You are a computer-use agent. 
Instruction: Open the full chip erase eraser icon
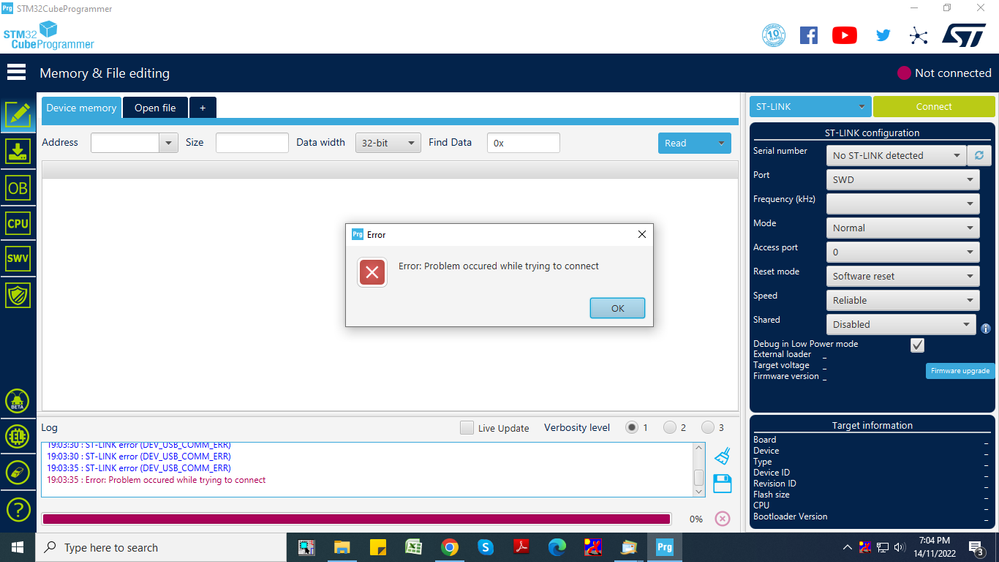(x=17, y=473)
